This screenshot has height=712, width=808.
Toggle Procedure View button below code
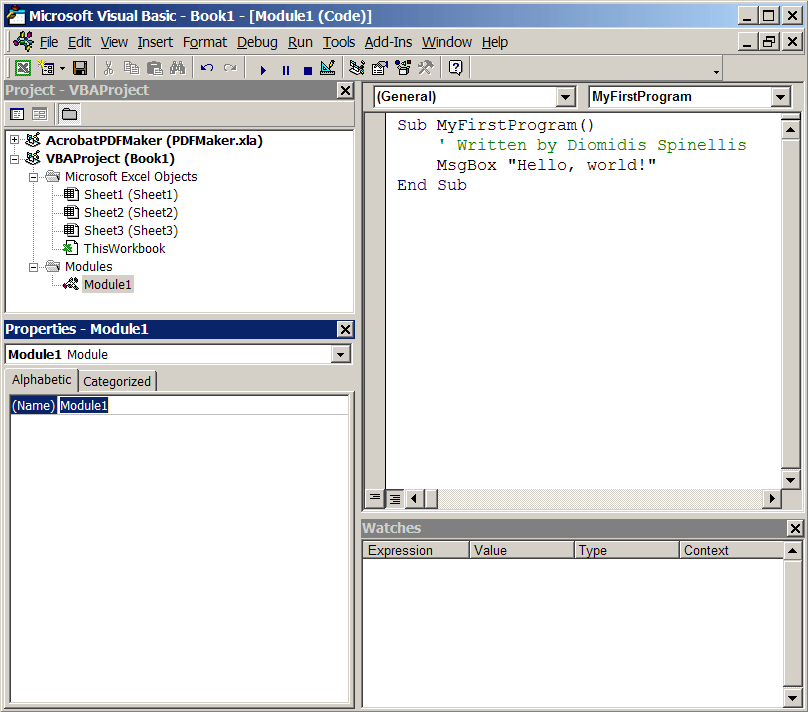[375, 498]
